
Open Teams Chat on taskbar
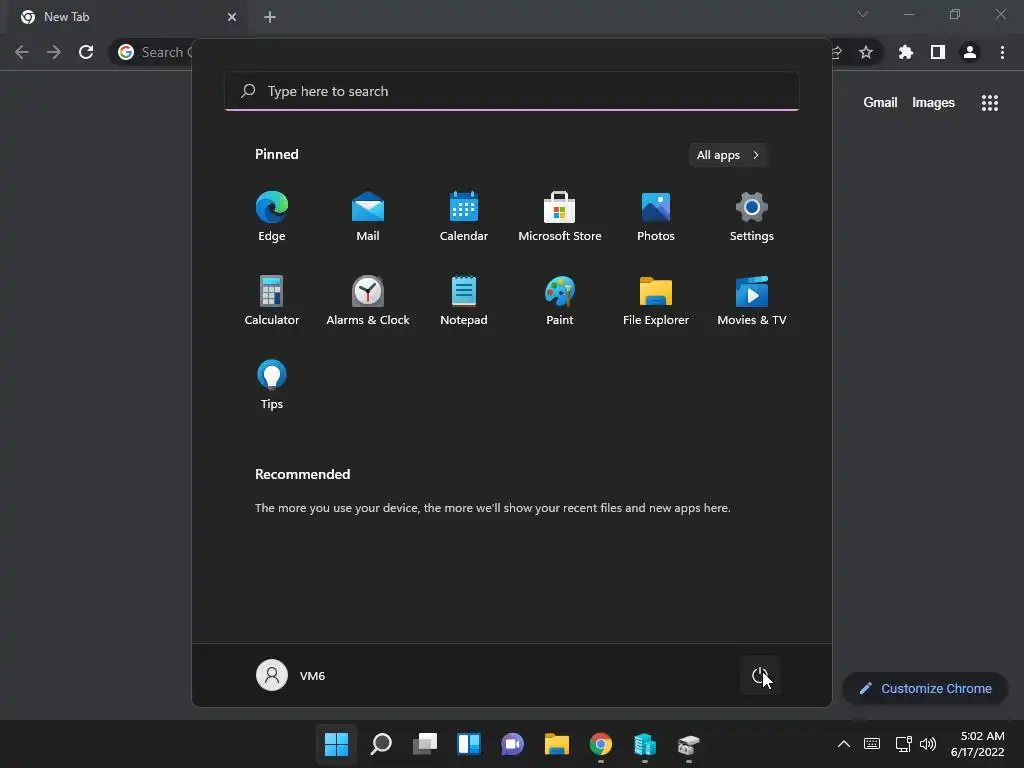click(x=513, y=744)
